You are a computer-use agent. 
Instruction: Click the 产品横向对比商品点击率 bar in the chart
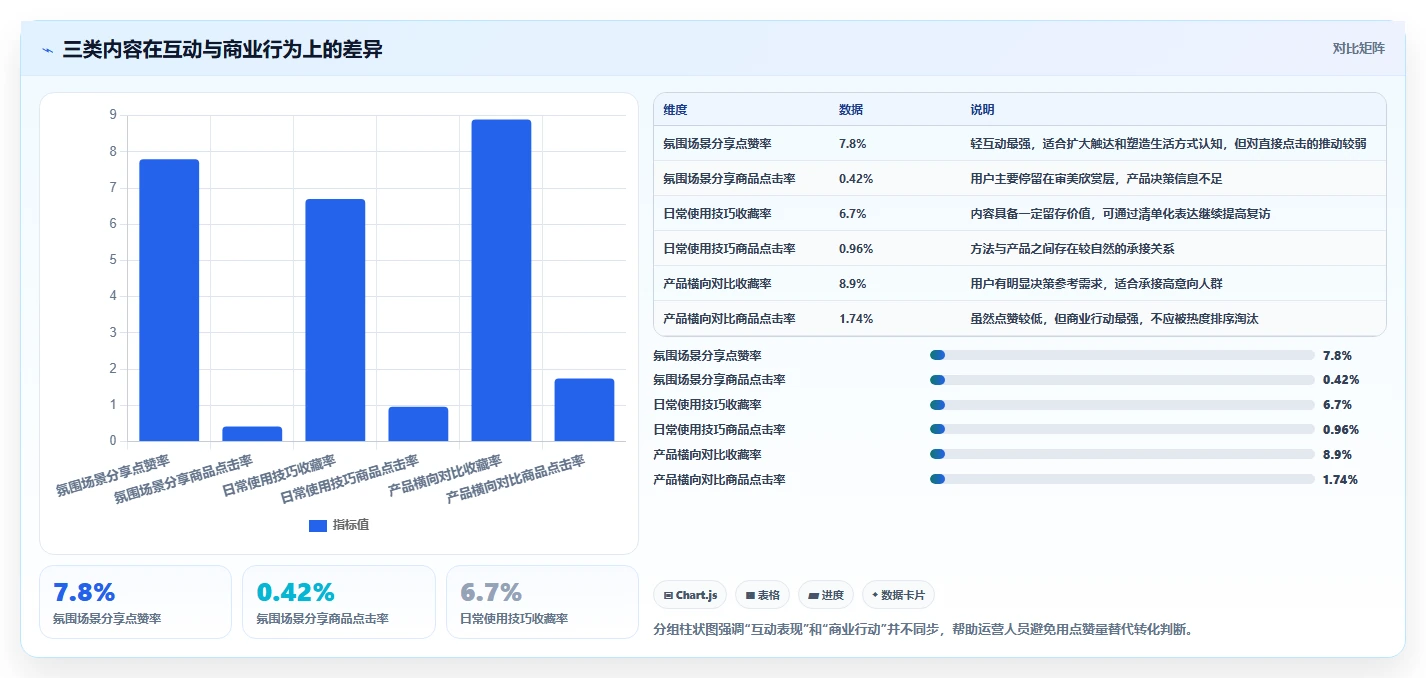point(584,410)
